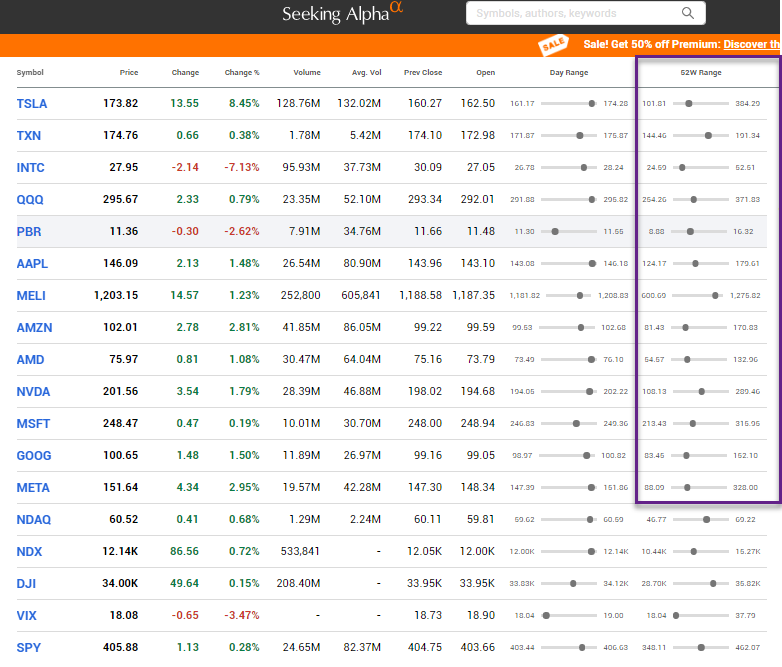This screenshot has height=667, width=782.
Task: Open the Discover premium sale link
Action: pos(751,44)
